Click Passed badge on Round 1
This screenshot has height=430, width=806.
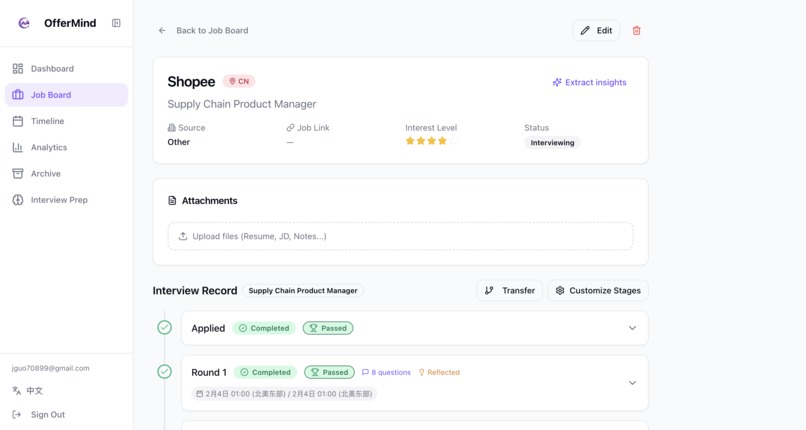(329, 372)
